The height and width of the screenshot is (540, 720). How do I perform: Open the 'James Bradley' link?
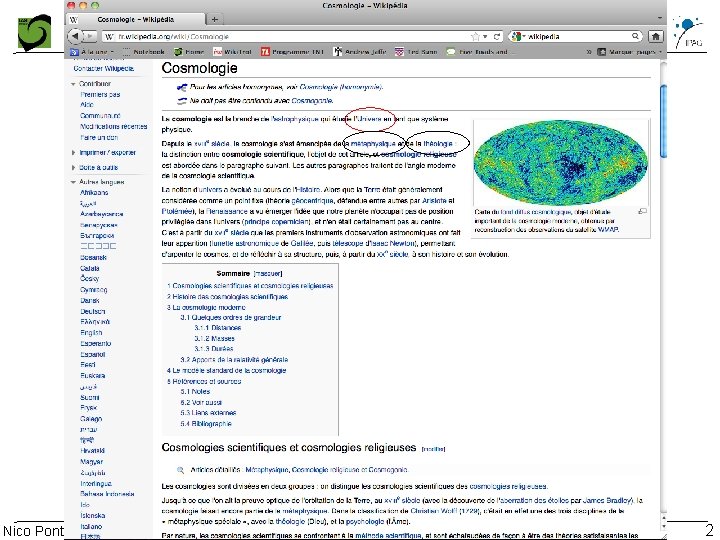pyautogui.click(x=608, y=501)
